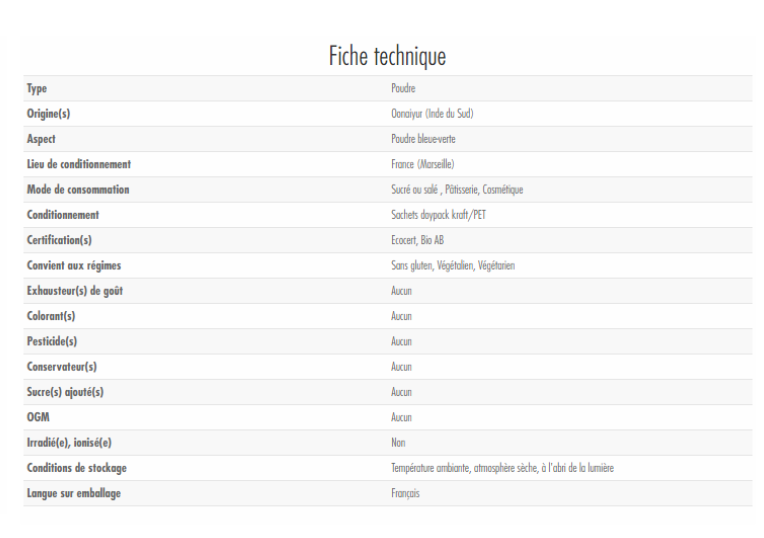Click 'Sans gluten, Végétalien, Végétarien' value
Screen dimensions: 764x538
(453, 266)
